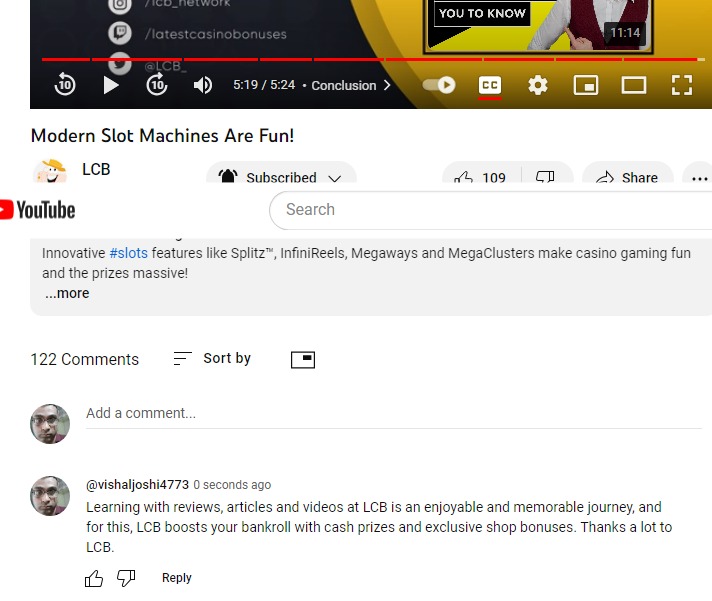Expand the Conclusion chapter chevron
The image size is (712, 601).
click(x=387, y=85)
